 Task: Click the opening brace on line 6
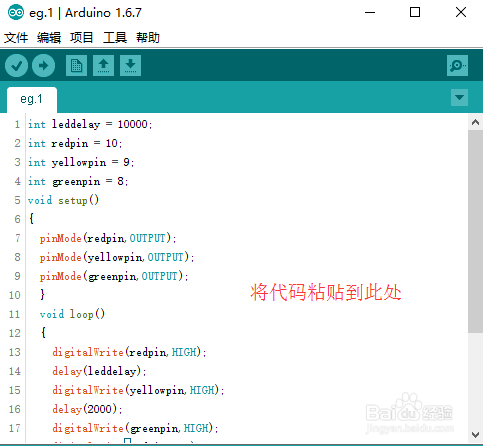click(31, 219)
